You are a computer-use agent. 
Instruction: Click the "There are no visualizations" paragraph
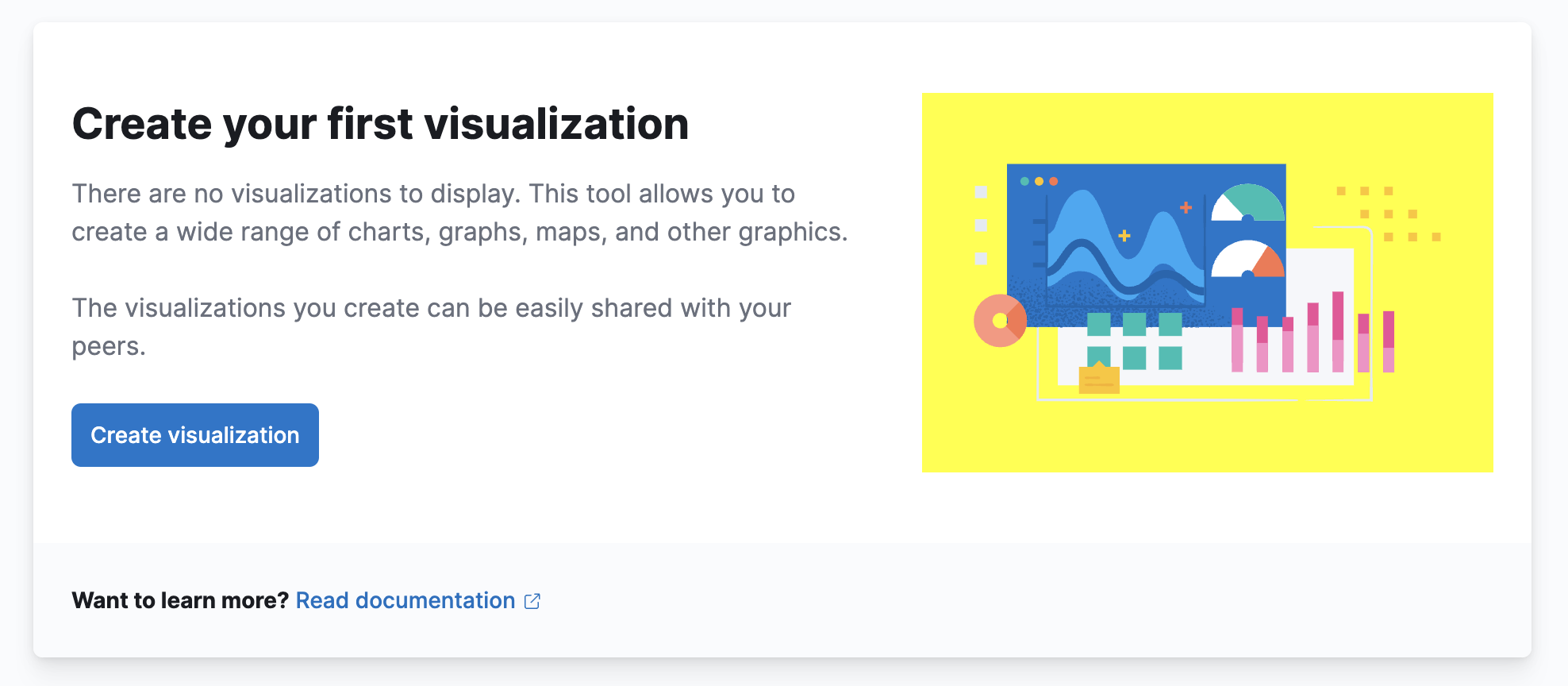pos(459,213)
